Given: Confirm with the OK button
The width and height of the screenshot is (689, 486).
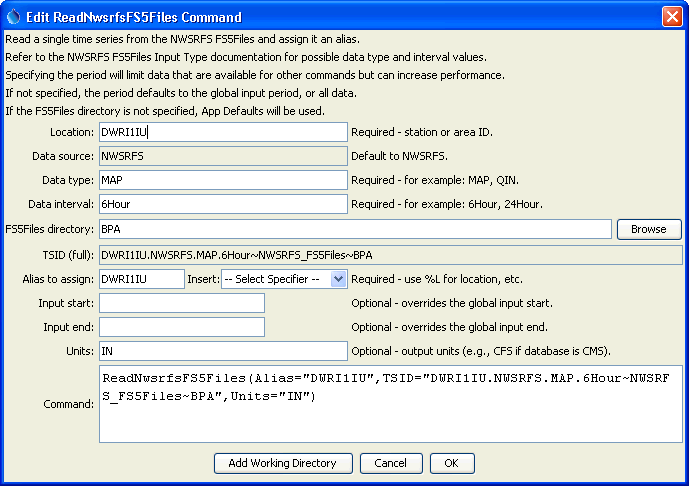Looking at the screenshot, I should (452, 463).
